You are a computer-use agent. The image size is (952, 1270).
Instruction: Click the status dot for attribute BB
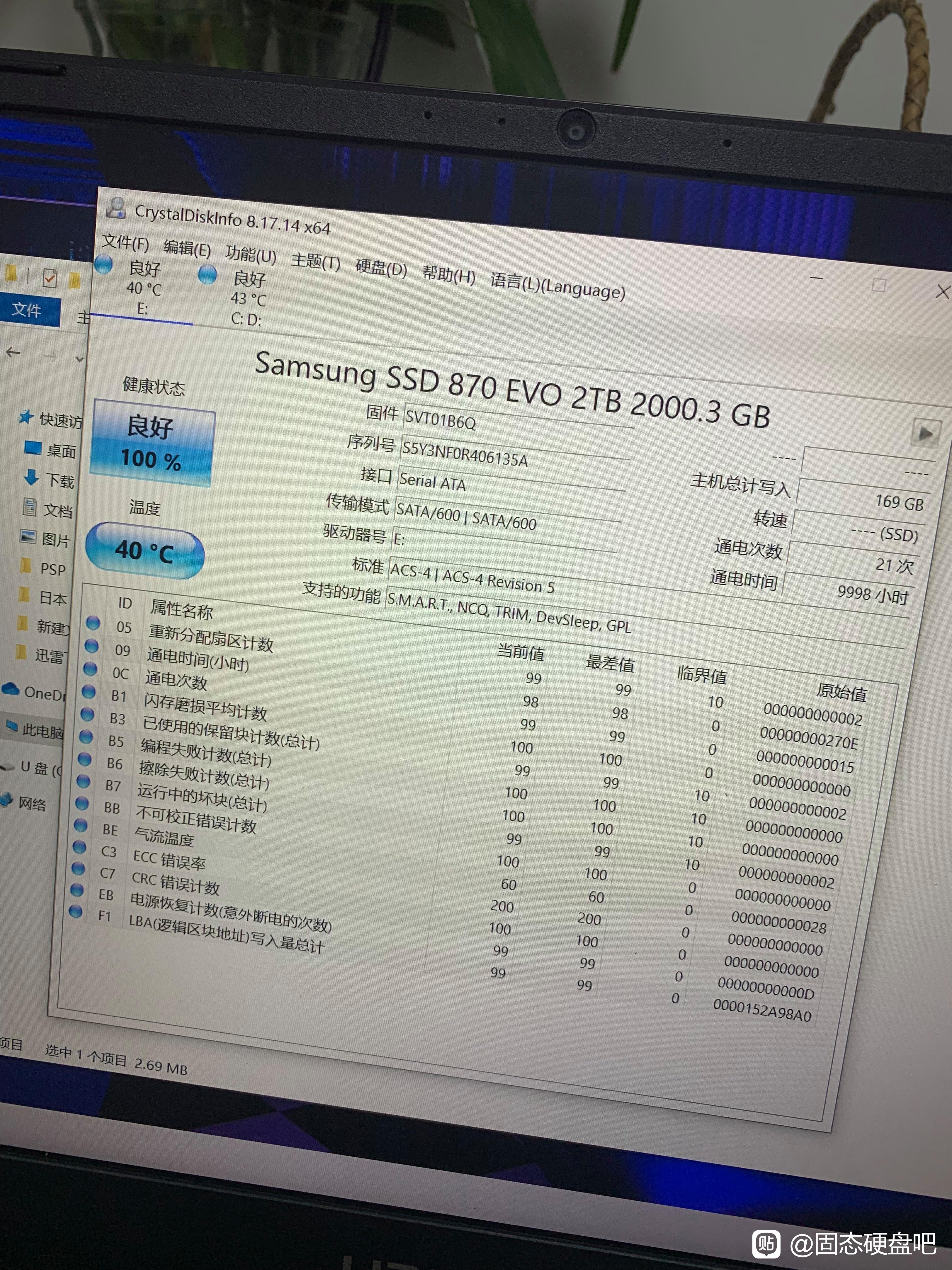click(82, 803)
